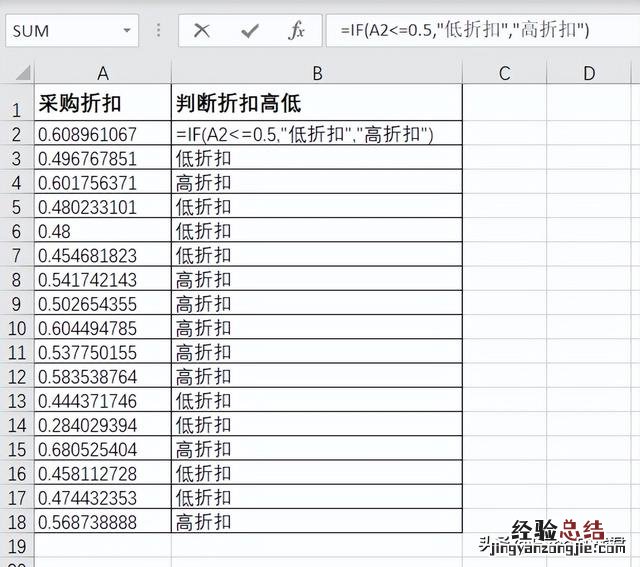640x567 pixels.
Task: Select cell B2 containing the IF formula
Action: [316, 134]
